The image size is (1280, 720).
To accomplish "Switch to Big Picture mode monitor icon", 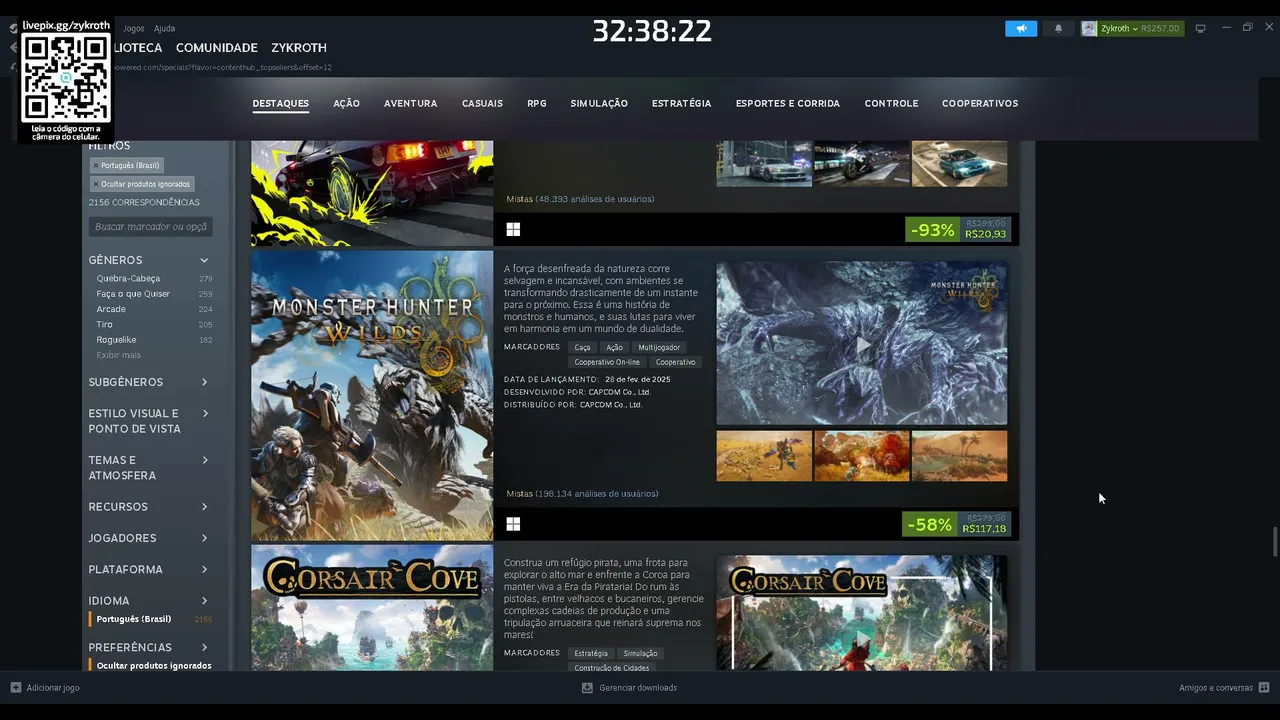I will (x=1201, y=28).
